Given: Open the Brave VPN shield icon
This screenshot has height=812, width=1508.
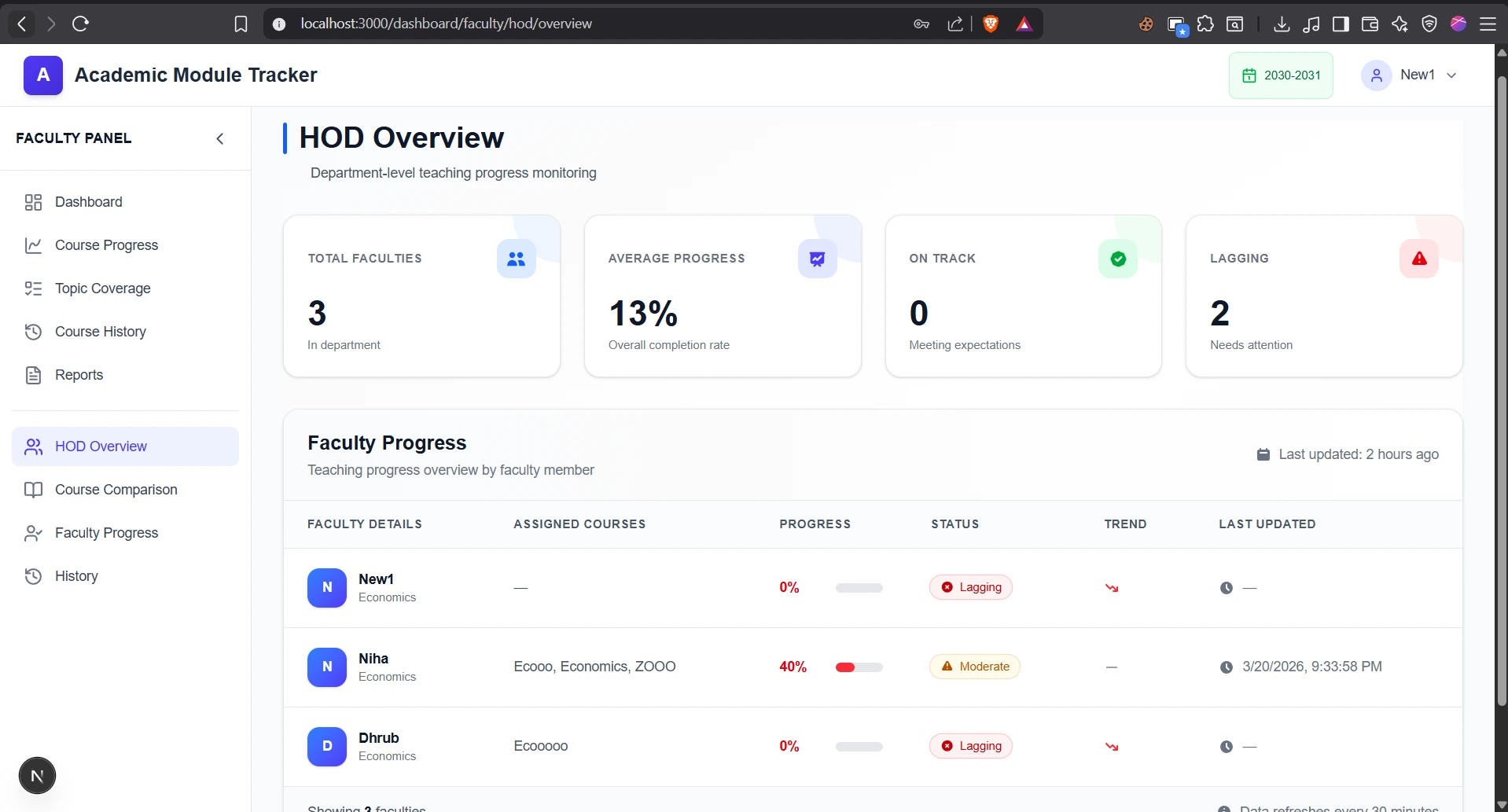Looking at the screenshot, I should pos(1429,24).
